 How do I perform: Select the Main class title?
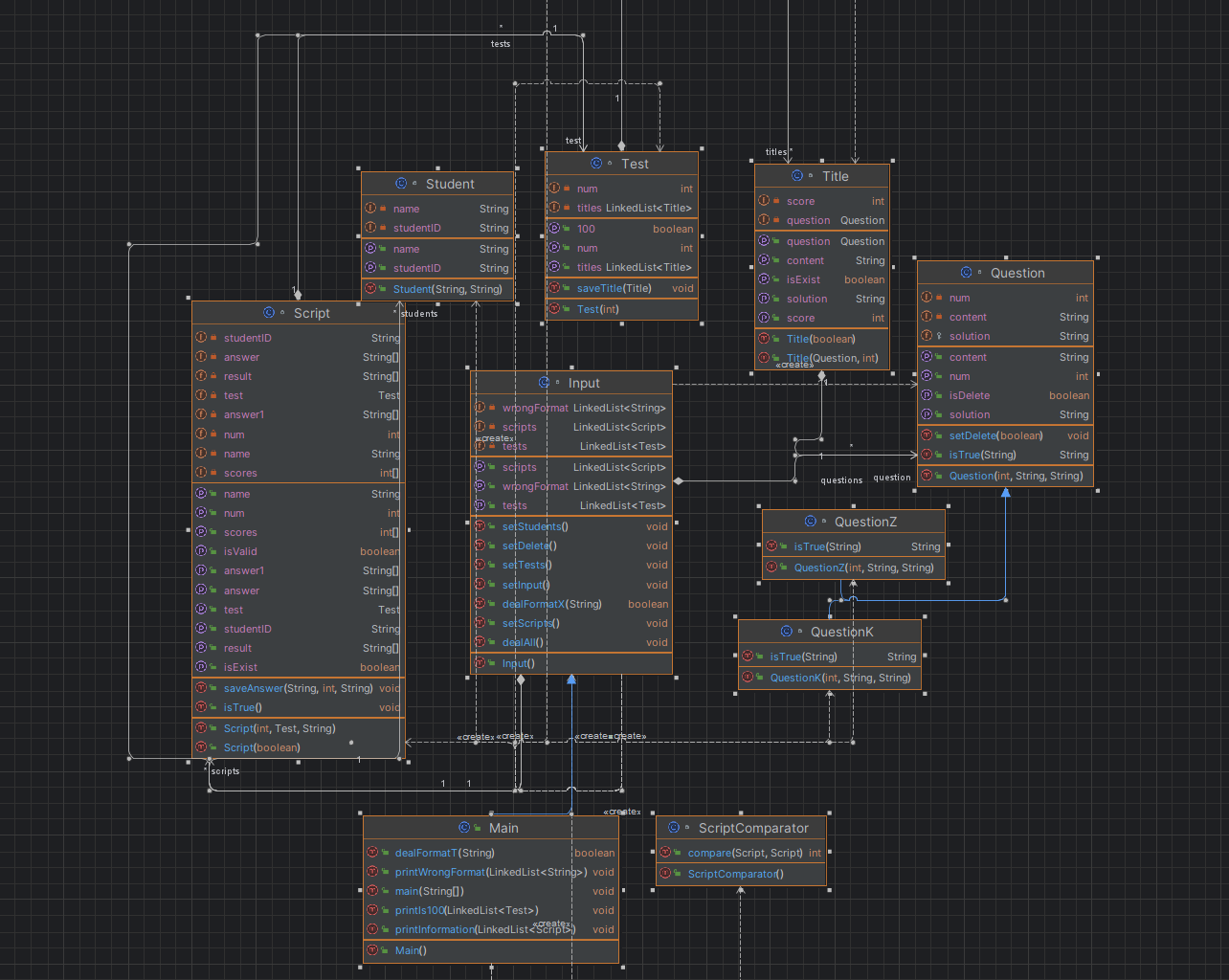coord(503,828)
